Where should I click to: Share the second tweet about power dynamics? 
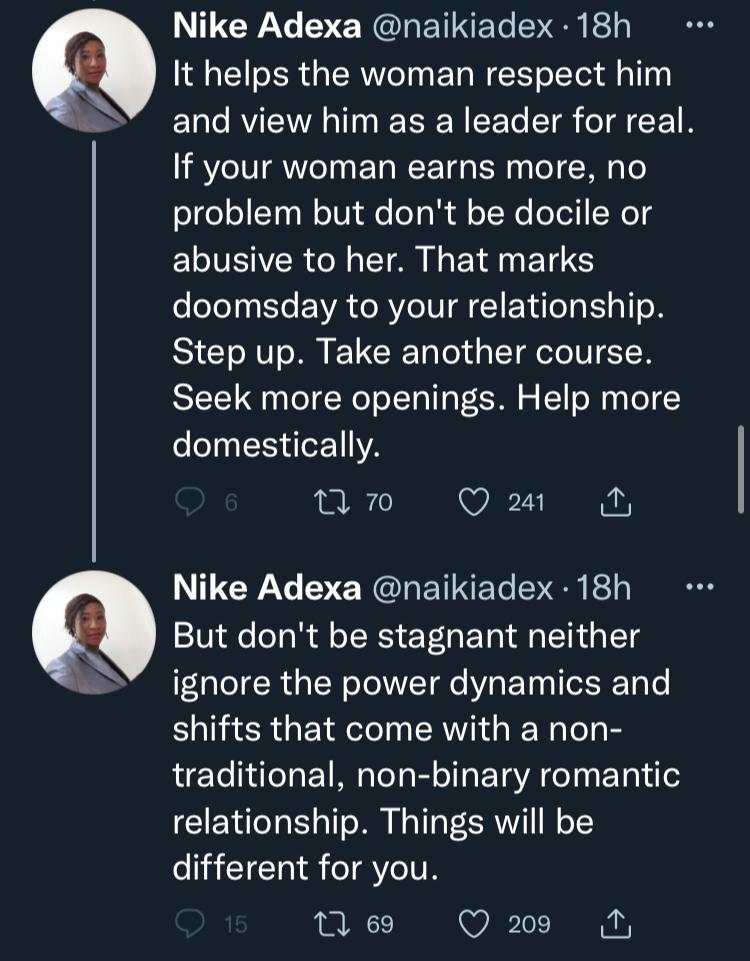click(617, 923)
